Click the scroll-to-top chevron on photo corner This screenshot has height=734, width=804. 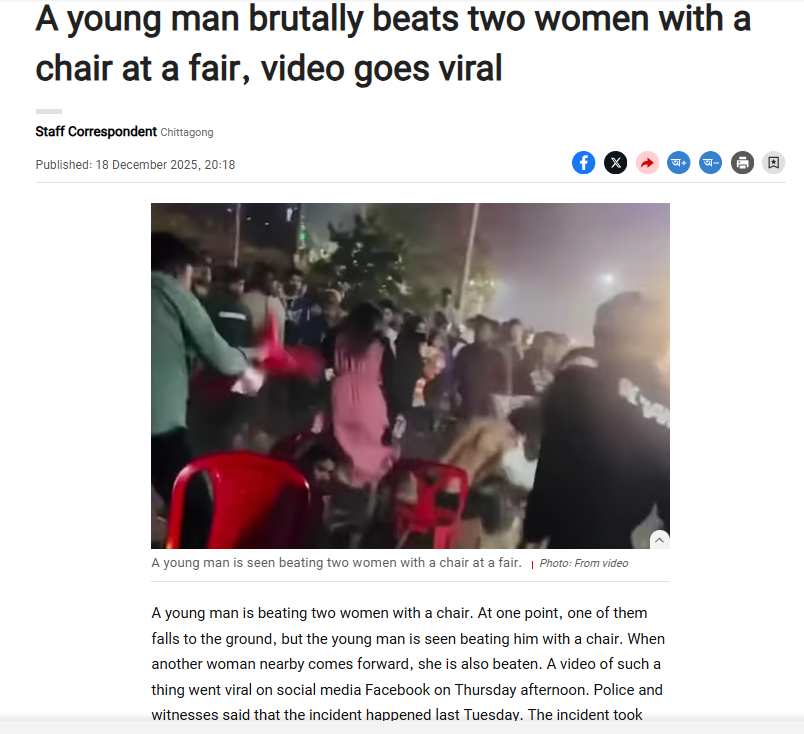coord(659,540)
